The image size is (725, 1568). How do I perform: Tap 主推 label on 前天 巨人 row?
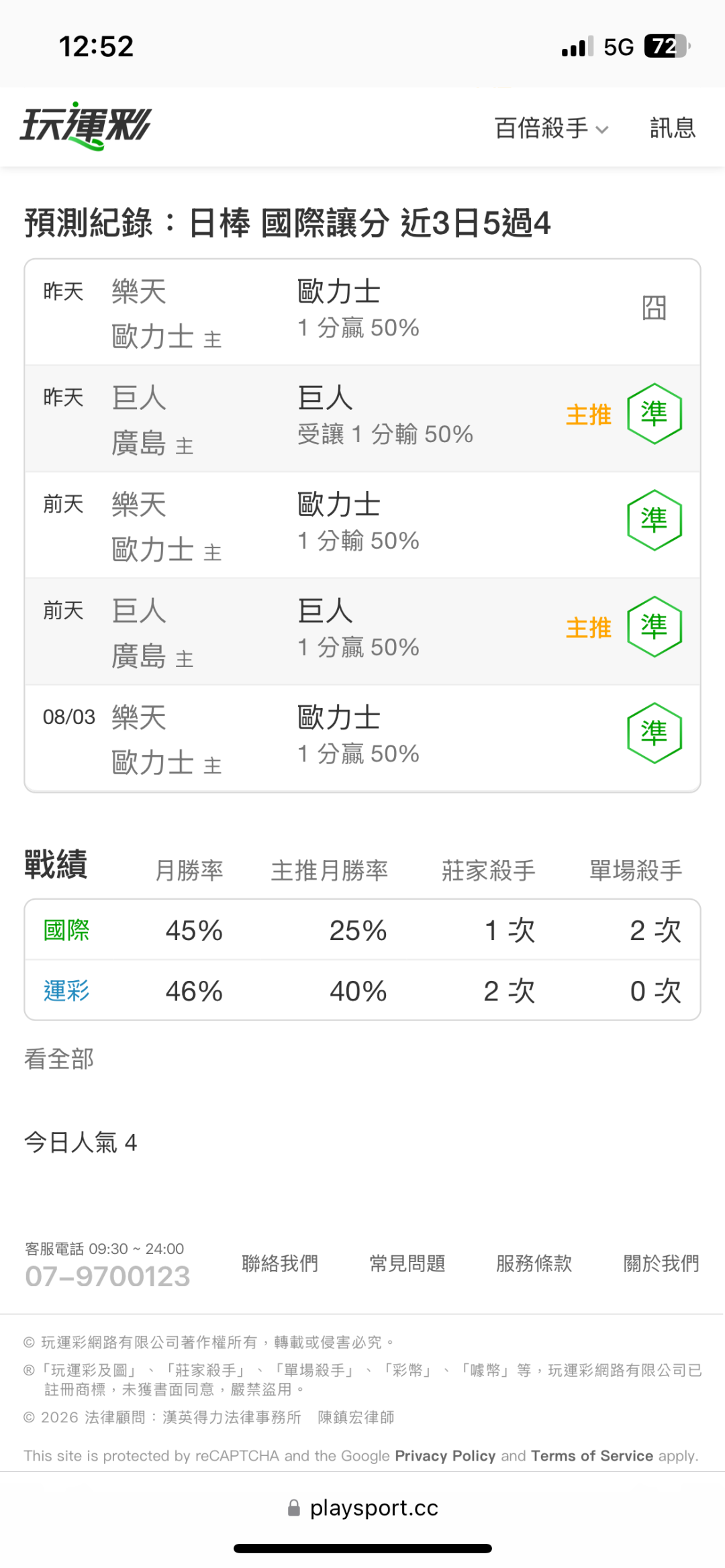tap(589, 628)
